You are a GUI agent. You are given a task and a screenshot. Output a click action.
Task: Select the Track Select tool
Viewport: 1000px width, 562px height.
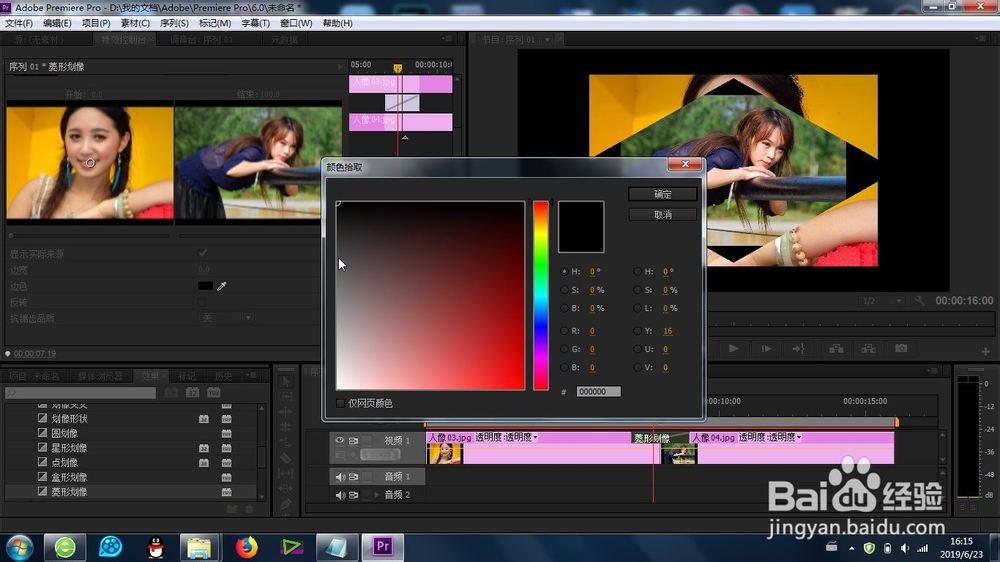(x=285, y=397)
